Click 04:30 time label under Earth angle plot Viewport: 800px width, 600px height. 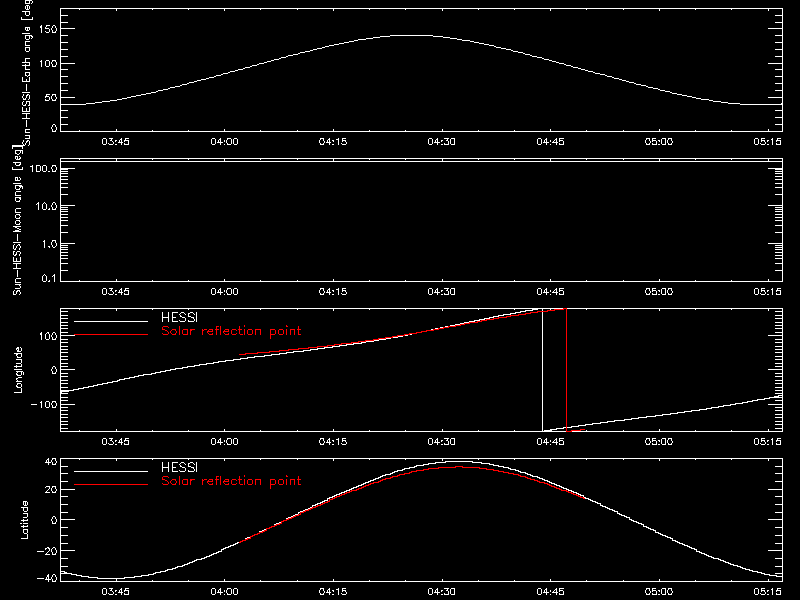(441, 142)
